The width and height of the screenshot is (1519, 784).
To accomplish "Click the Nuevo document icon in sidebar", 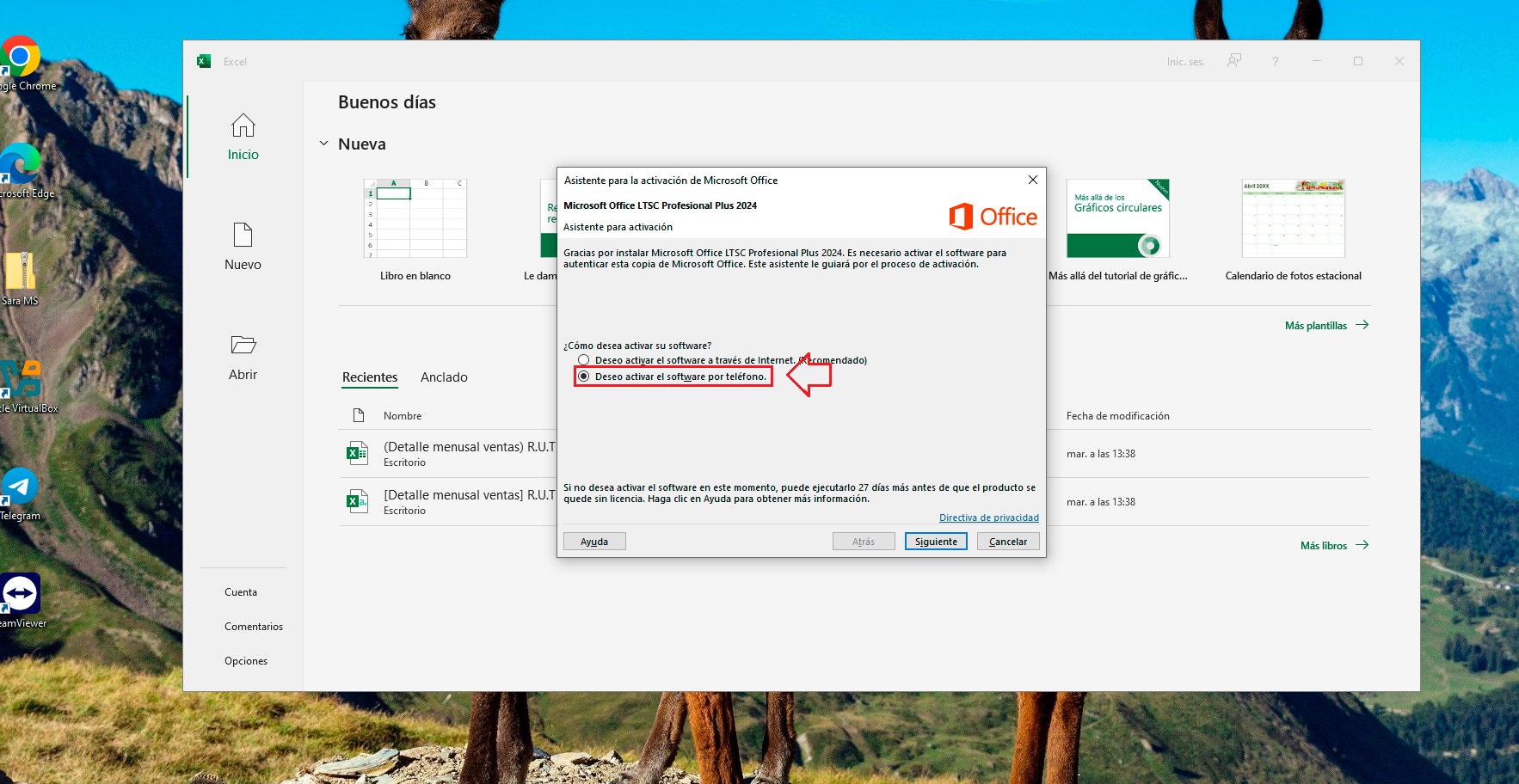I will point(243,236).
